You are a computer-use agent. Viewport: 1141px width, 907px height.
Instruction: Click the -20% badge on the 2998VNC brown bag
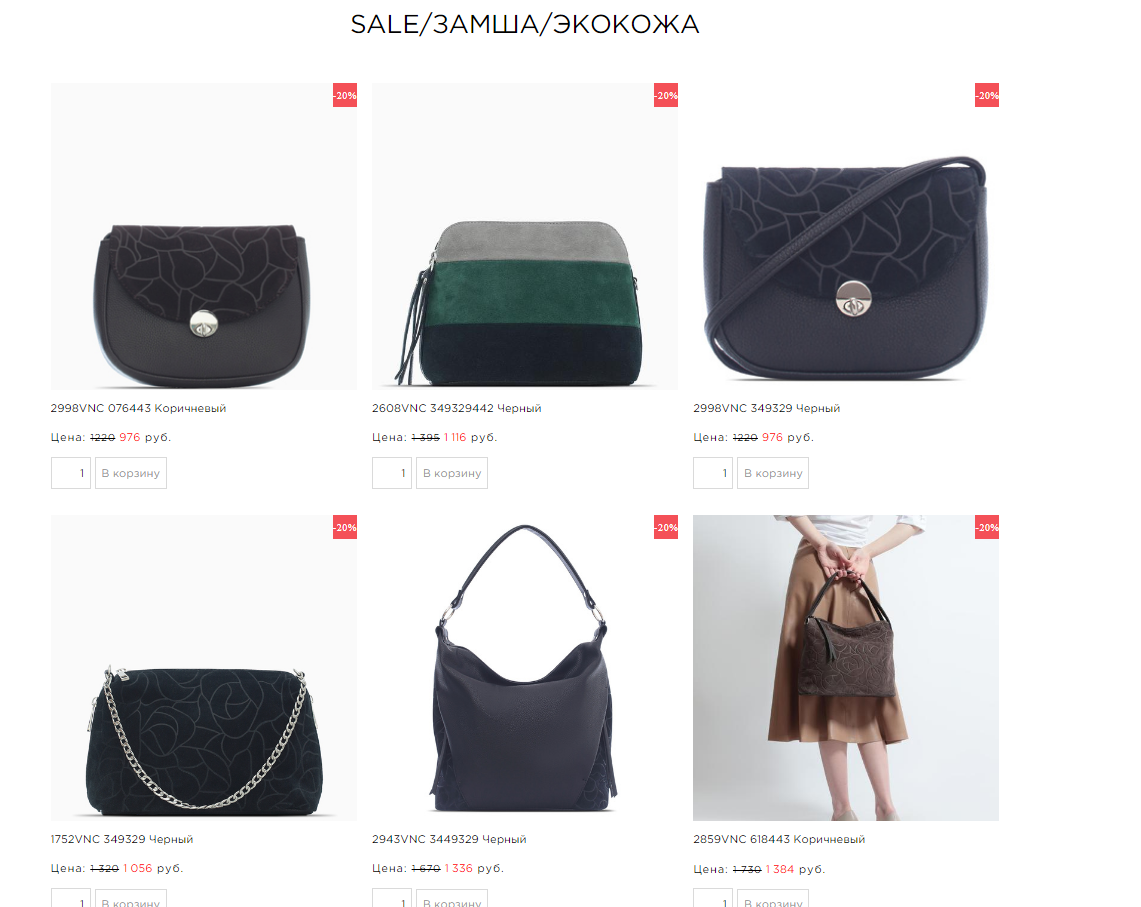(345, 95)
